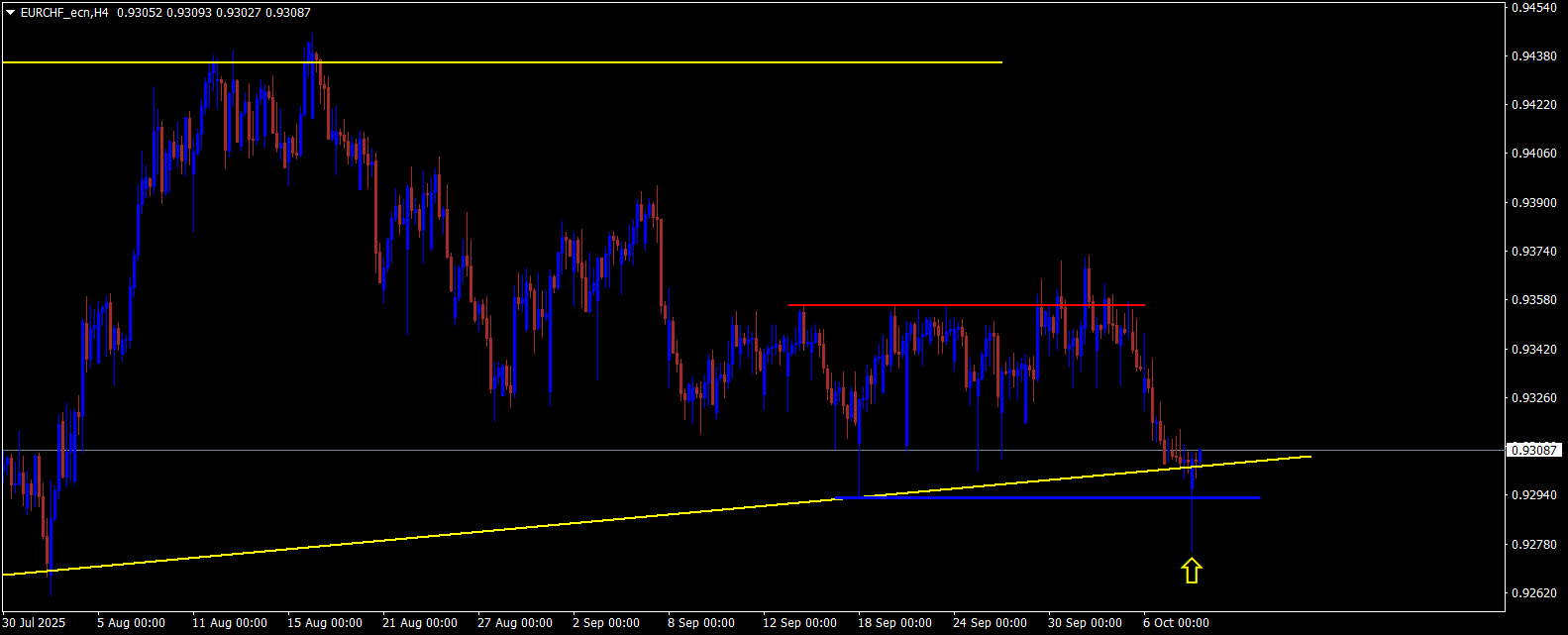Click price scale label 0.93420

pos(1532,350)
